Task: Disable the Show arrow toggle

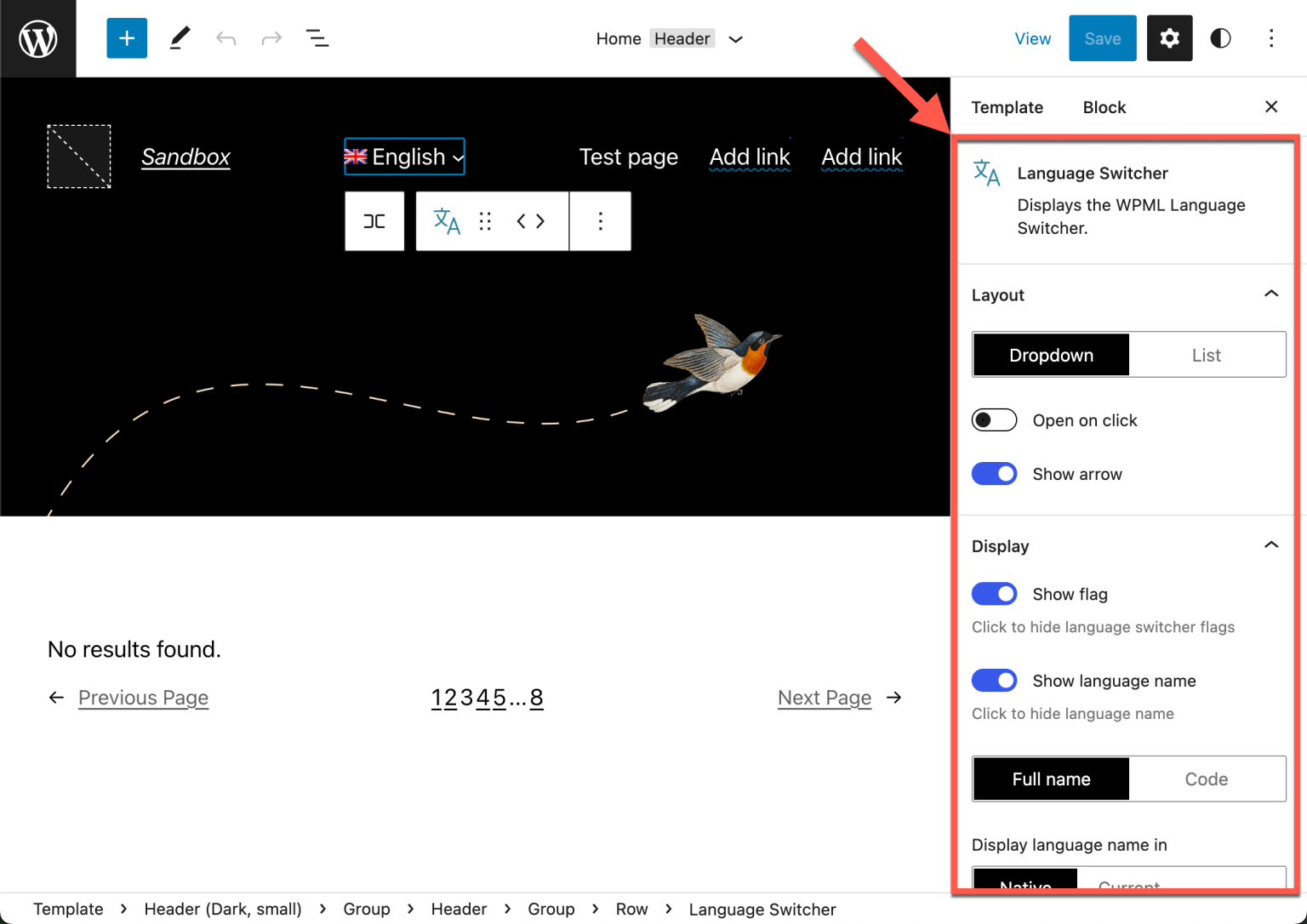Action: click(x=994, y=473)
